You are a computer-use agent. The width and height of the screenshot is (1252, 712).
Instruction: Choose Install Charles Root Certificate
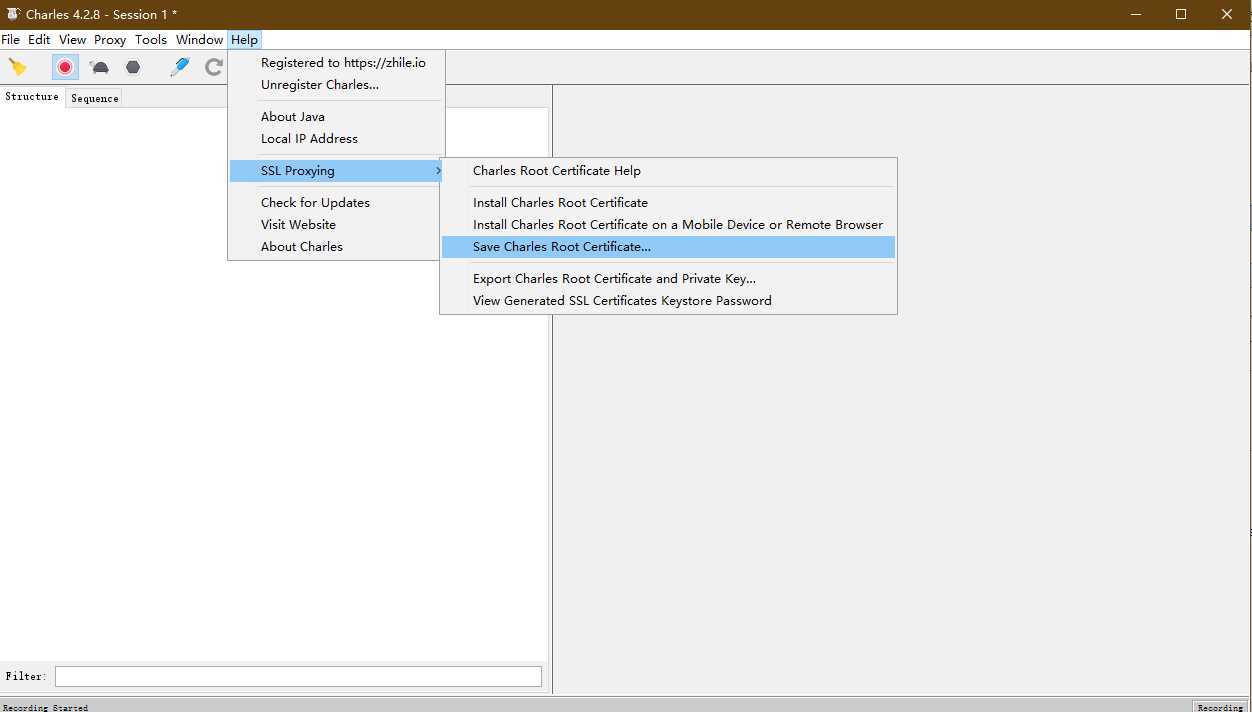tap(668, 203)
